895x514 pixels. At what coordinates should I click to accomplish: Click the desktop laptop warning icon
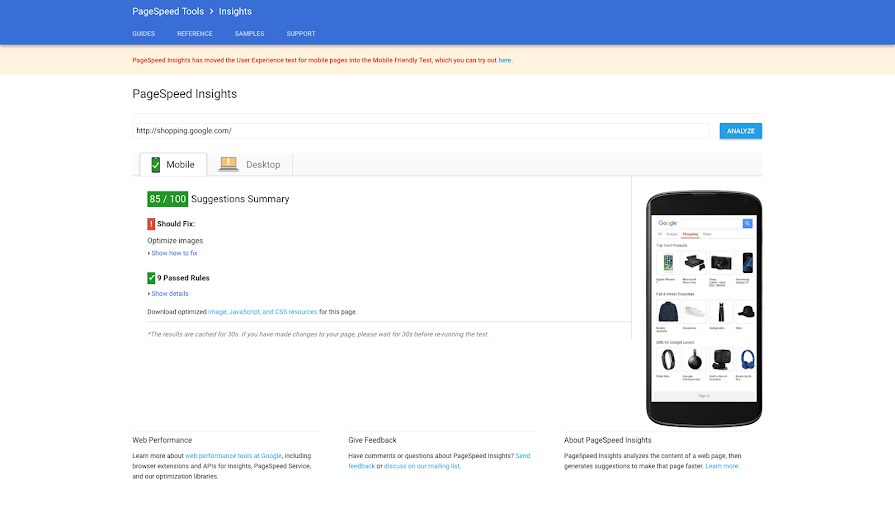pos(228,164)
